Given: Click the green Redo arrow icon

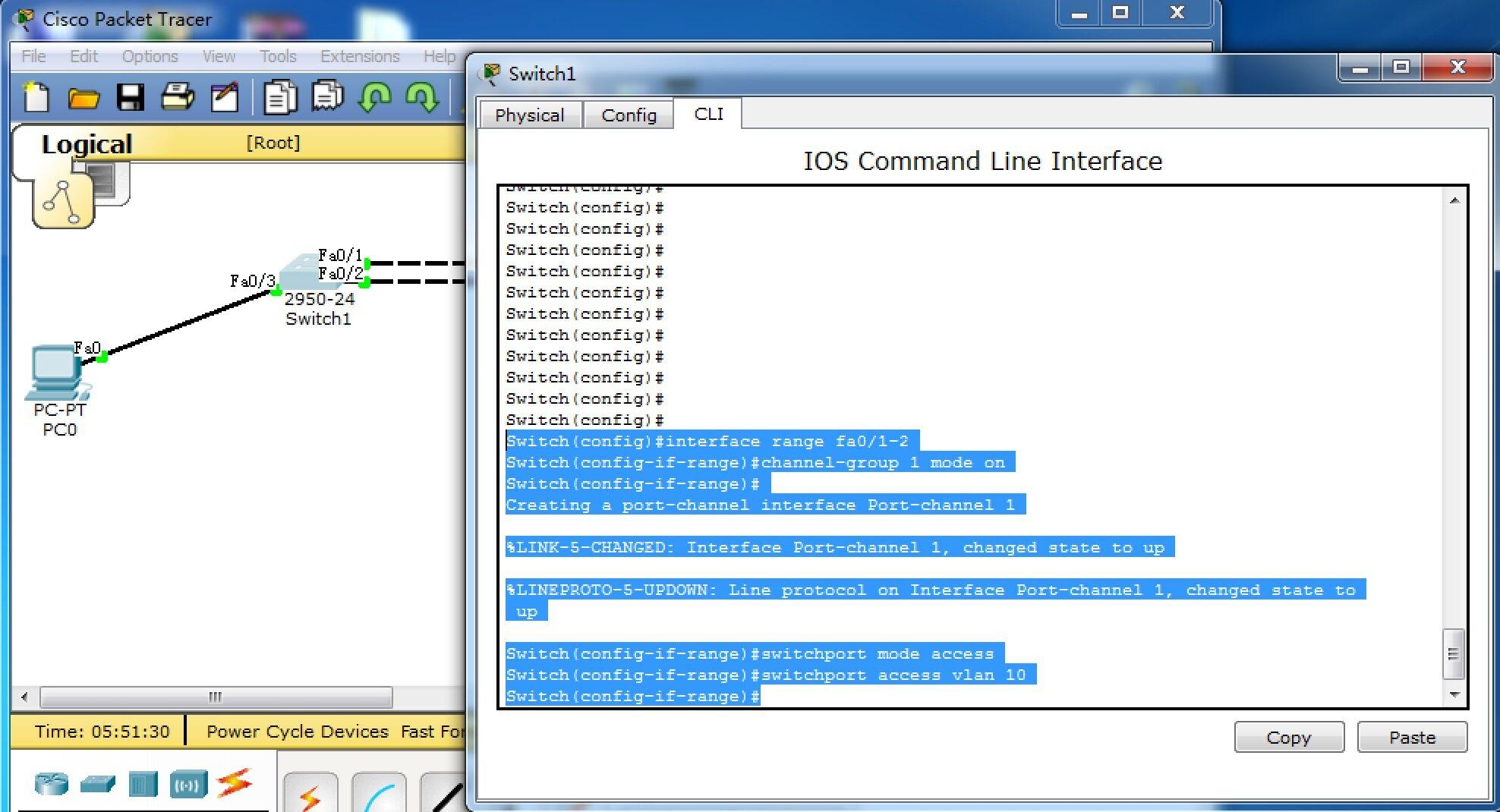Looking at the screenshot, I should pyautogui.click(x=422, y=98).
